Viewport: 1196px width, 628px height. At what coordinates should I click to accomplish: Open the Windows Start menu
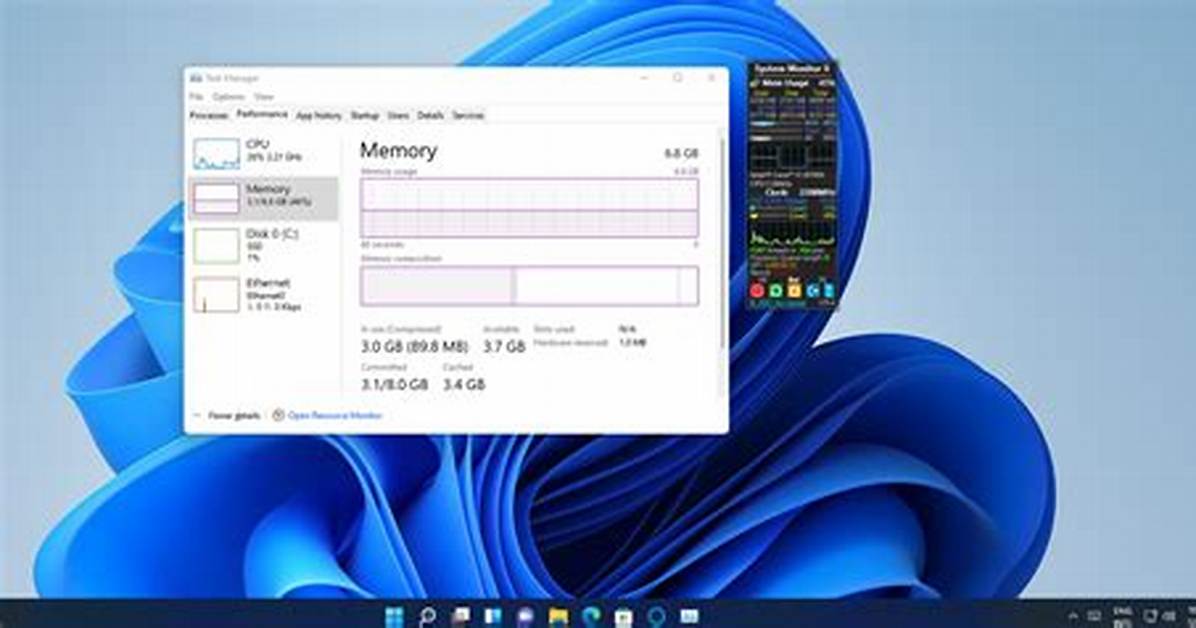point(394,616)
